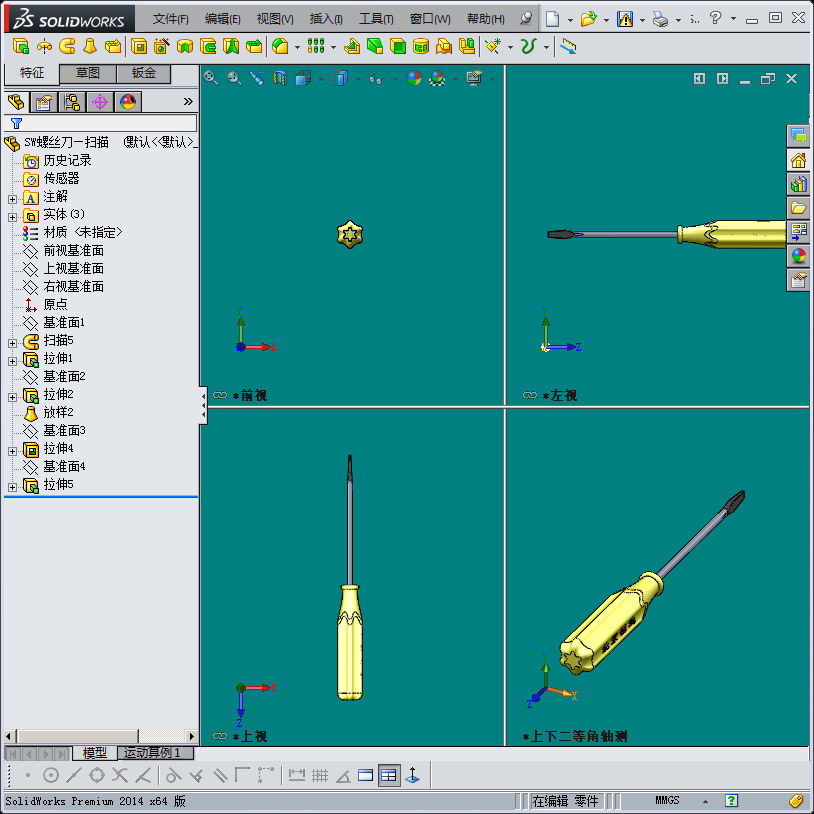Switch to the 草图 sketch tab

coord(88,73)
